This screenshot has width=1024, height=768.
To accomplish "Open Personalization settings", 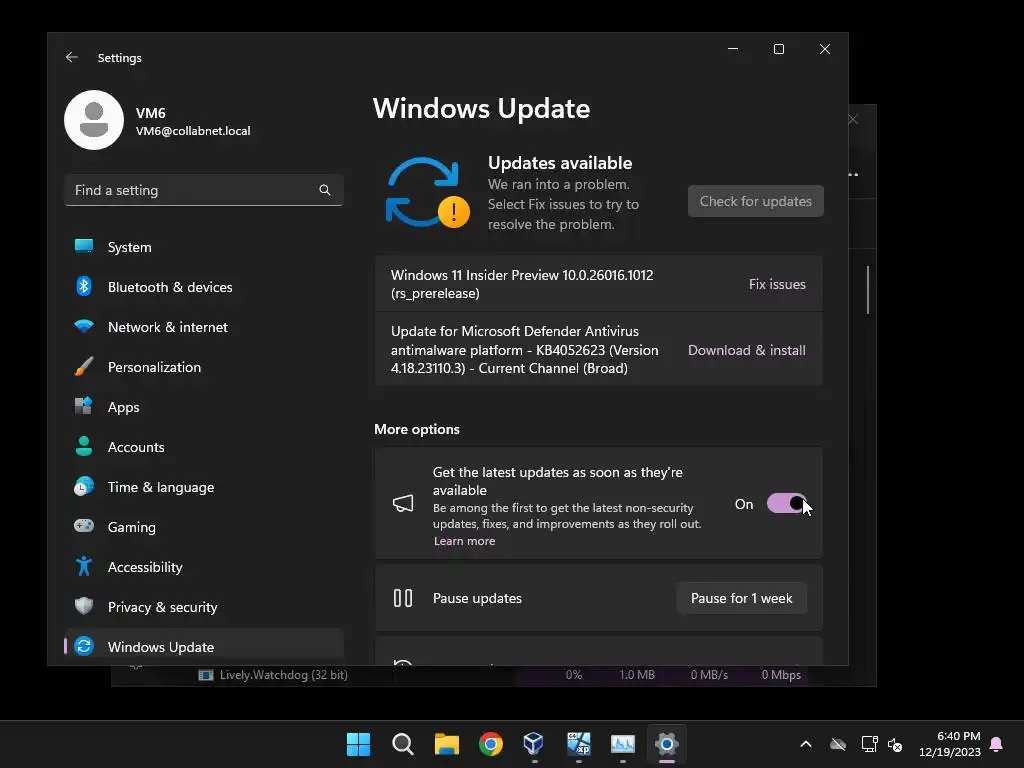I will 204,367.
